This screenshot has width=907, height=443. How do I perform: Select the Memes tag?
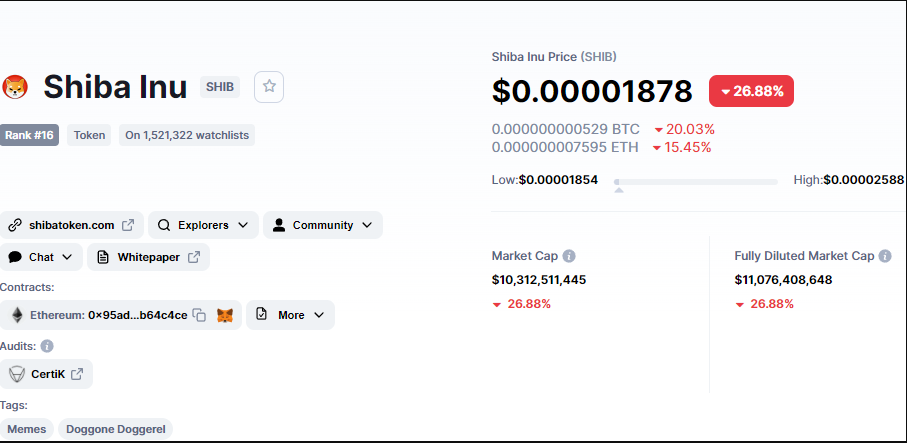[x=27, y=429]
